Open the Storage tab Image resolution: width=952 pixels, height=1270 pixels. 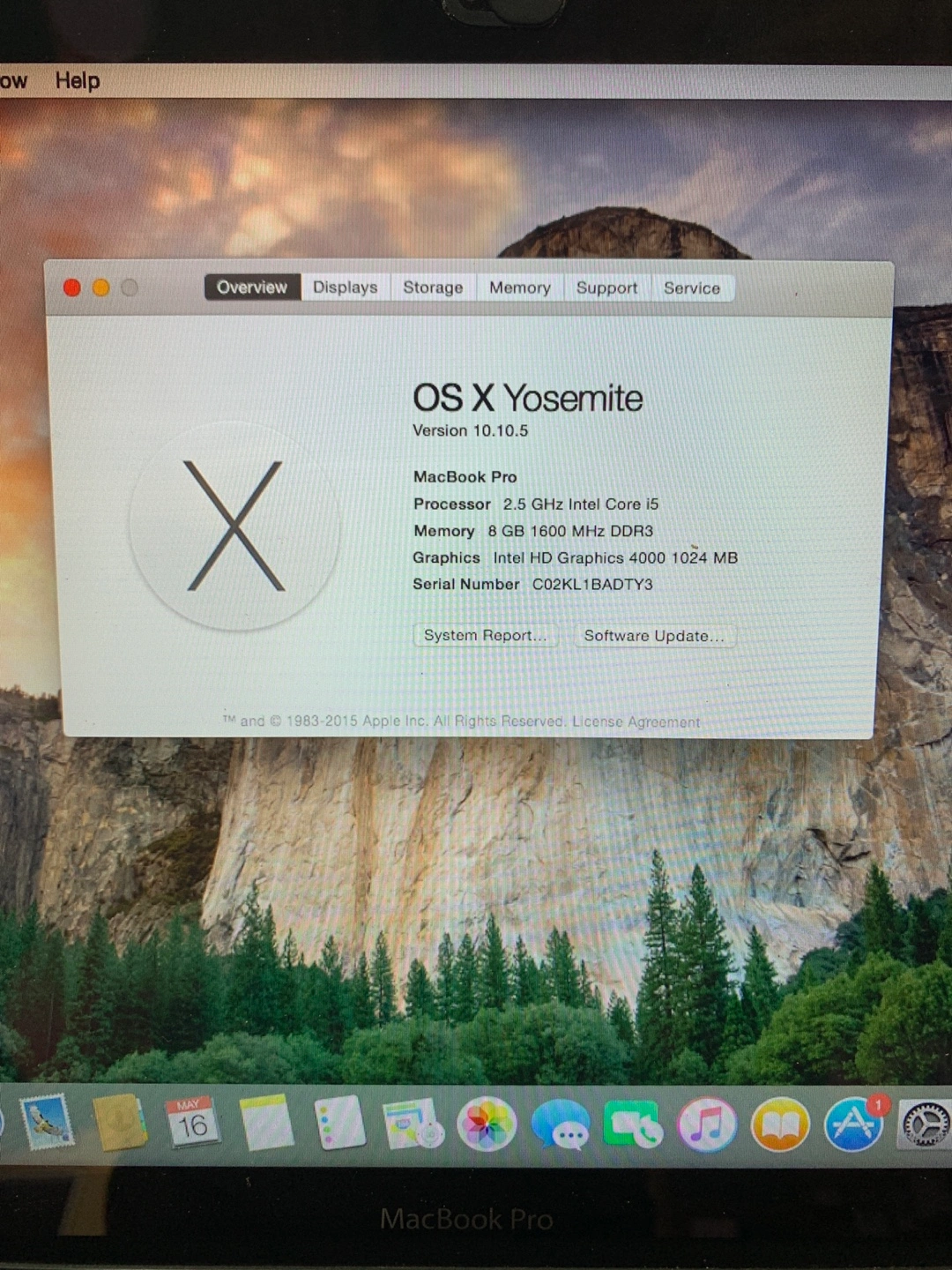(433, 288)
